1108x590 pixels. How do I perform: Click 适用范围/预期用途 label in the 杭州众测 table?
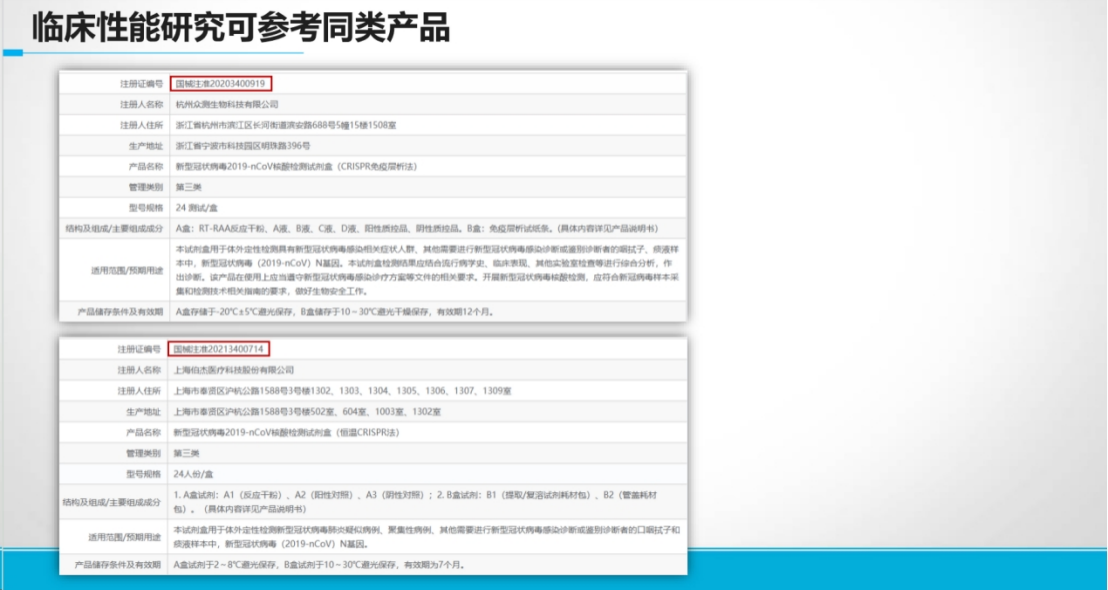[x=127, y=271]
